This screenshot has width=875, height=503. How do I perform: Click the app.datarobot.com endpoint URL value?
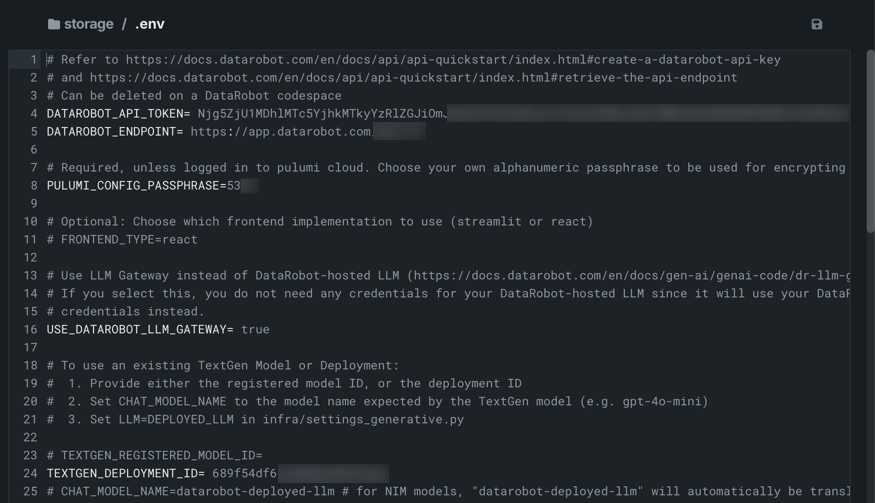pyautogui.click(x=281, y=132)
